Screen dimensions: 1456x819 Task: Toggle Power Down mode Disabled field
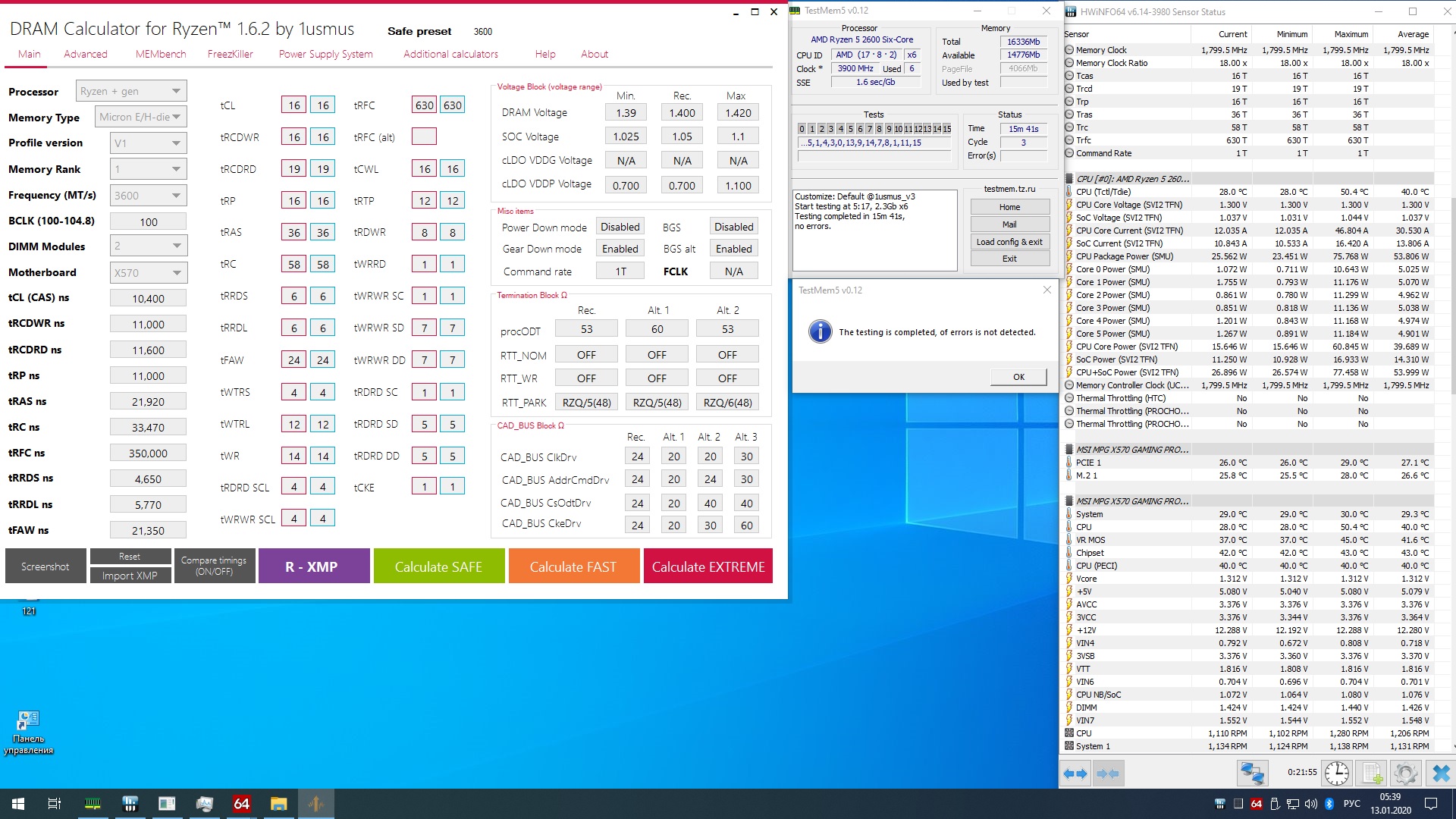point(620,227)
